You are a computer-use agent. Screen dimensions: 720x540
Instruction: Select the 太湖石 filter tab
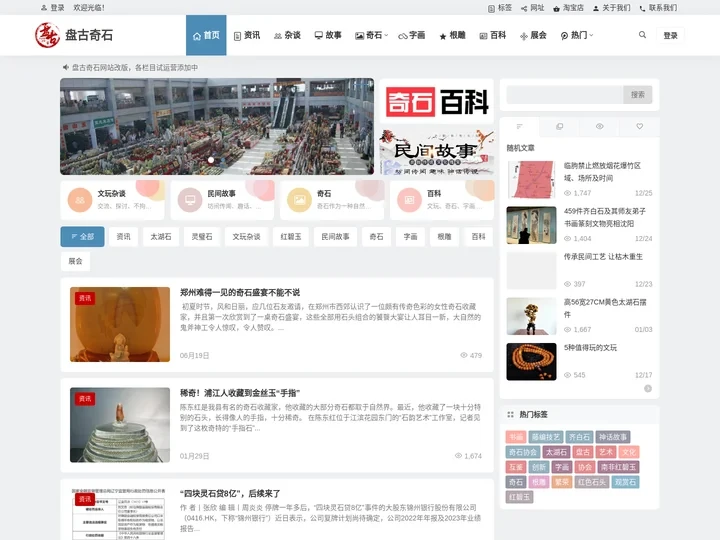coord(161,237)
